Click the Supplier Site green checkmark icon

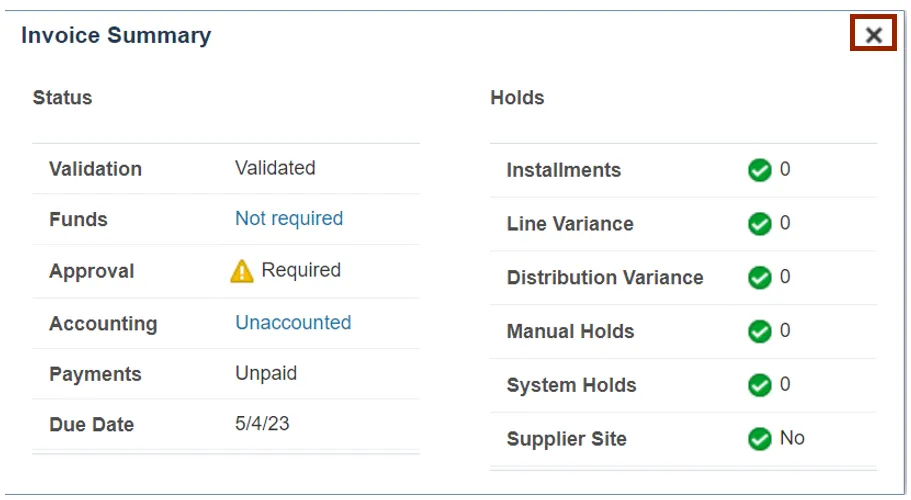point(759,439)
